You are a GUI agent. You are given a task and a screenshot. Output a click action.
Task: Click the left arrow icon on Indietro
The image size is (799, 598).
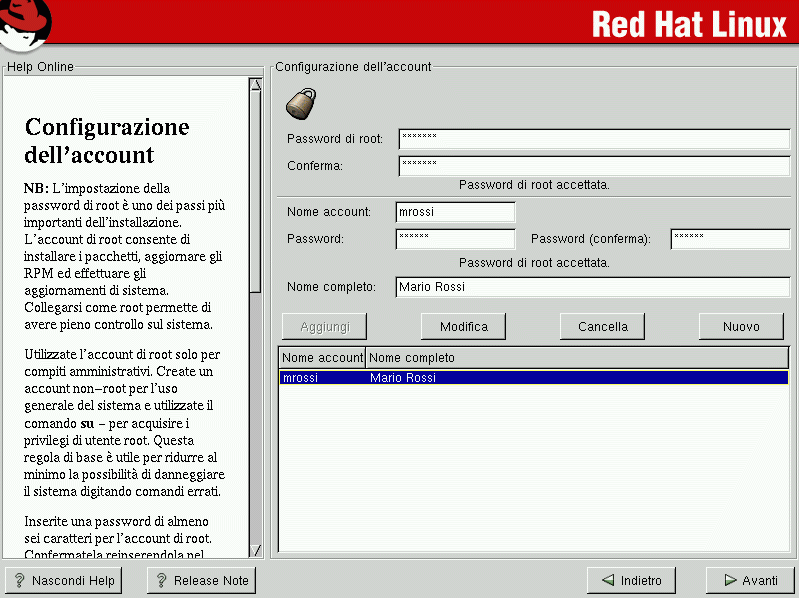[607, 580]
